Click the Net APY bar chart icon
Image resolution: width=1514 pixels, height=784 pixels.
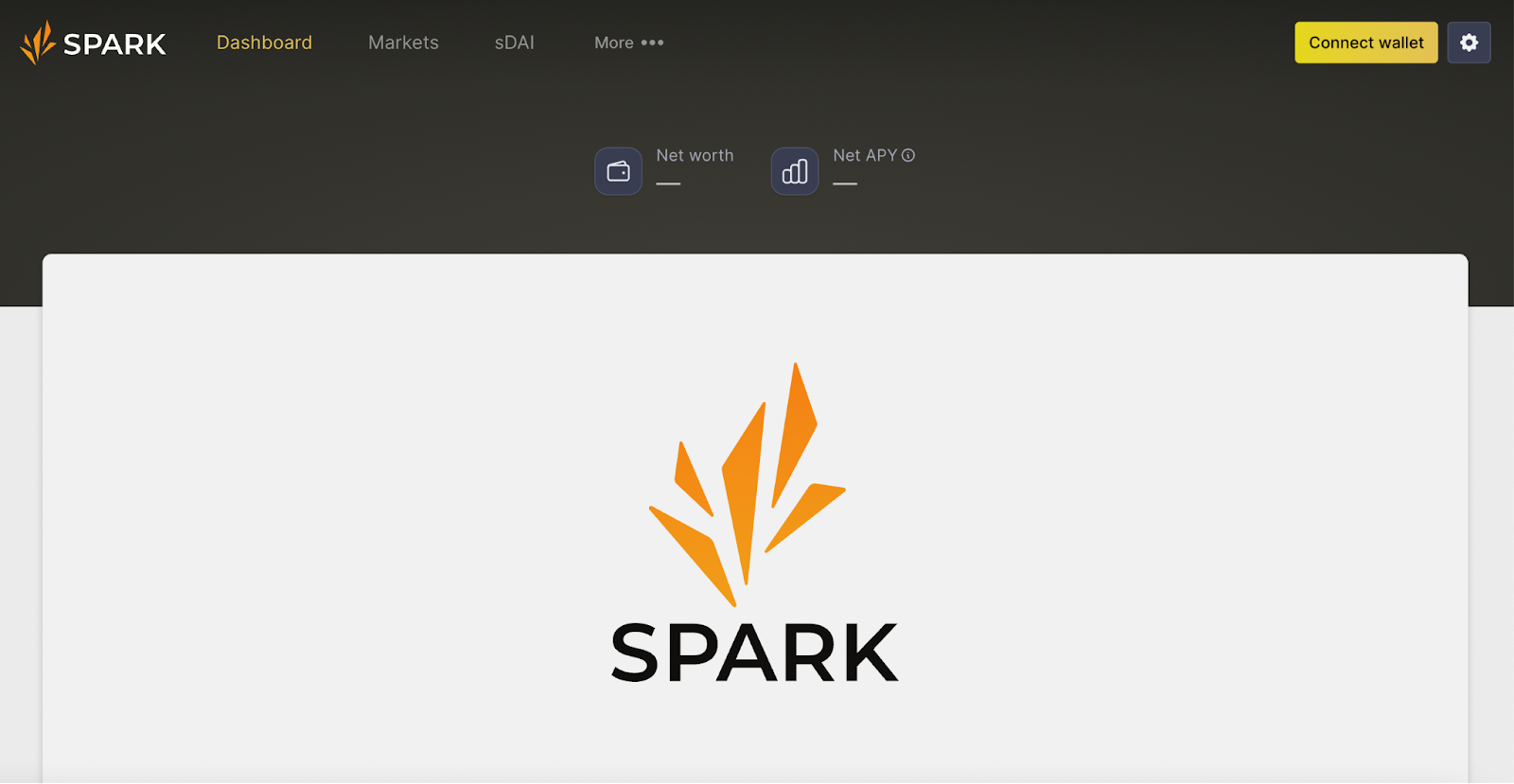pyautogui.click(x=795, y=171)
